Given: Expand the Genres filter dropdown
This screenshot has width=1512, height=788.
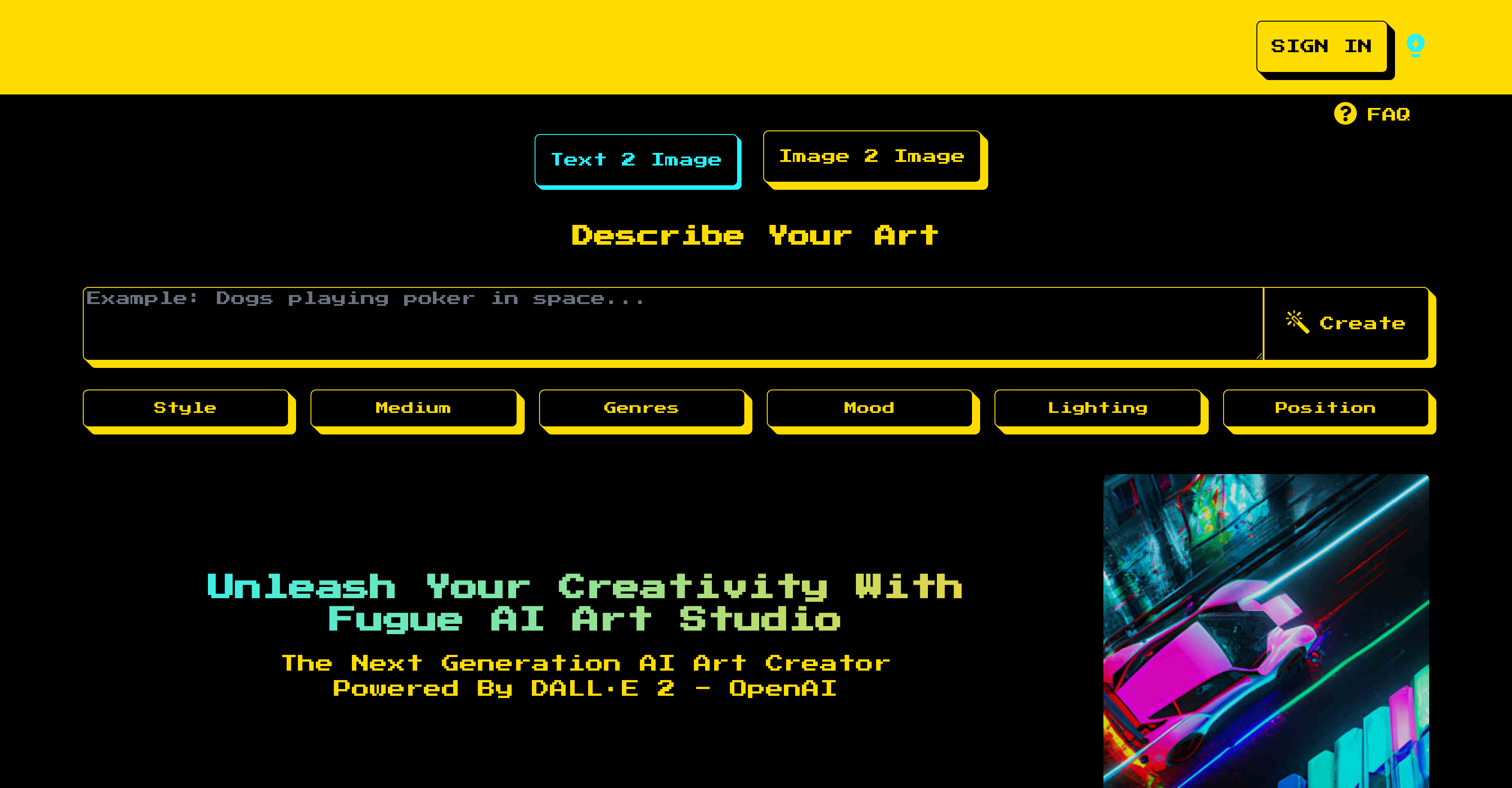Looking at the screenshot, I should click(x=641, y=407).
